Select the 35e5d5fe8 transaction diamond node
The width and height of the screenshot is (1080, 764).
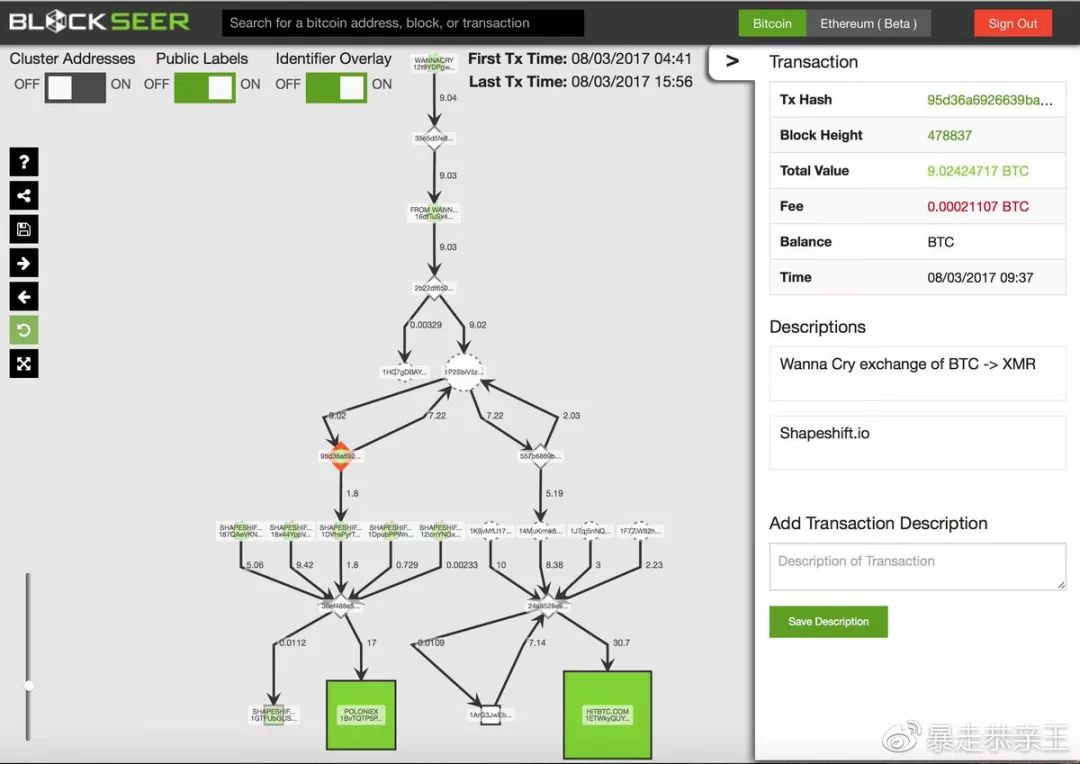tap(434, 138)
